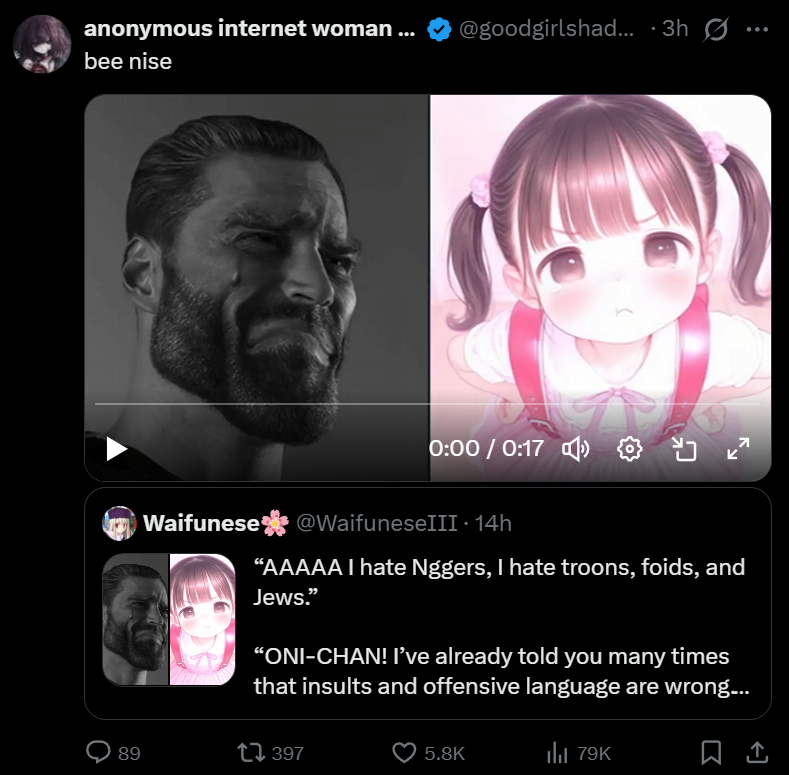Share the post using the upload arrow icon
Screen dimensions: 789x775
coord(757,752)
